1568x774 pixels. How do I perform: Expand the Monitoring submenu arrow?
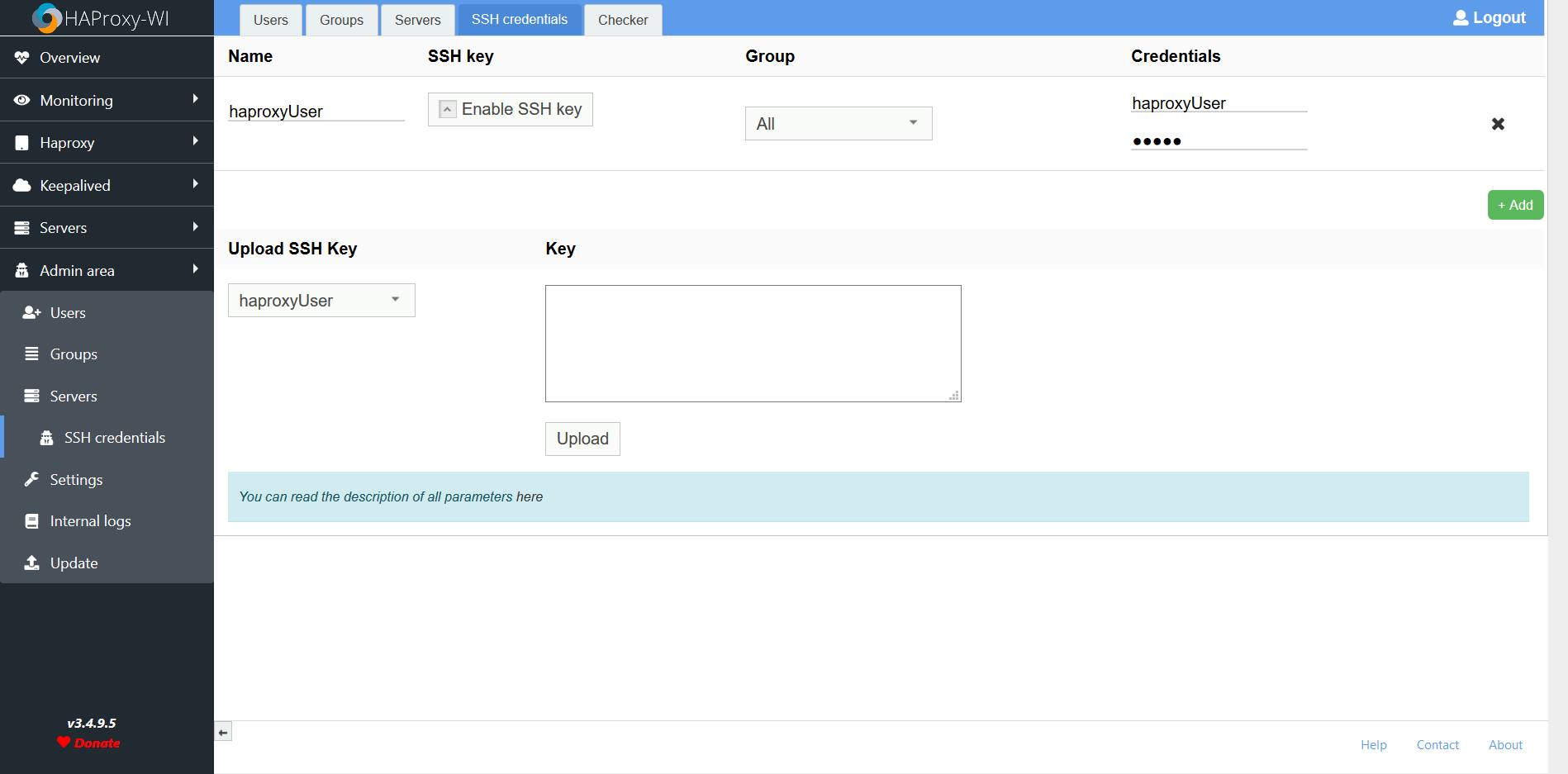point(195,99)
